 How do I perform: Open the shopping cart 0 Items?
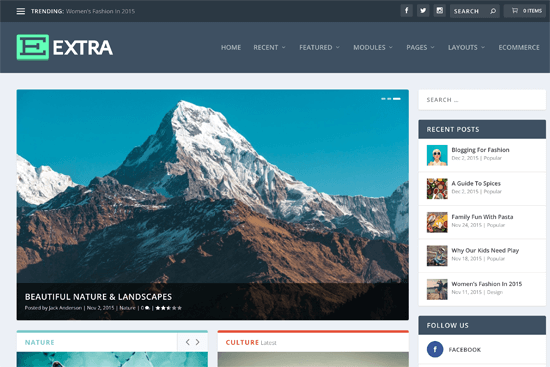point(525,11)
